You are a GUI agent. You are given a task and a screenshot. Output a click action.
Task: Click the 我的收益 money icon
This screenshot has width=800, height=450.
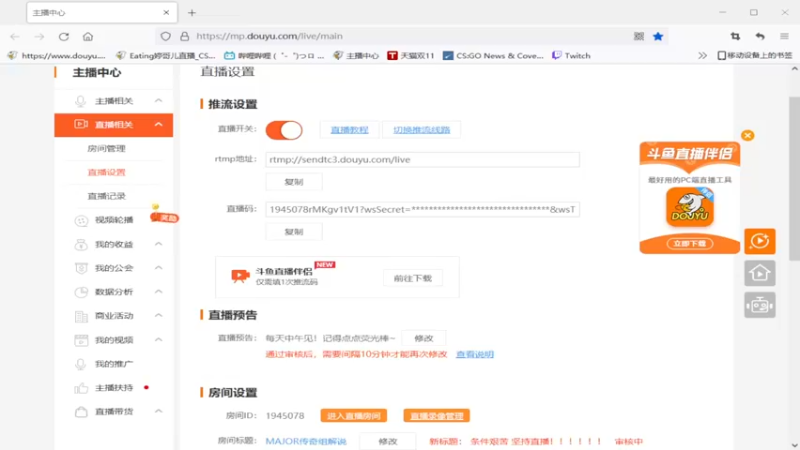pos(81,244)
